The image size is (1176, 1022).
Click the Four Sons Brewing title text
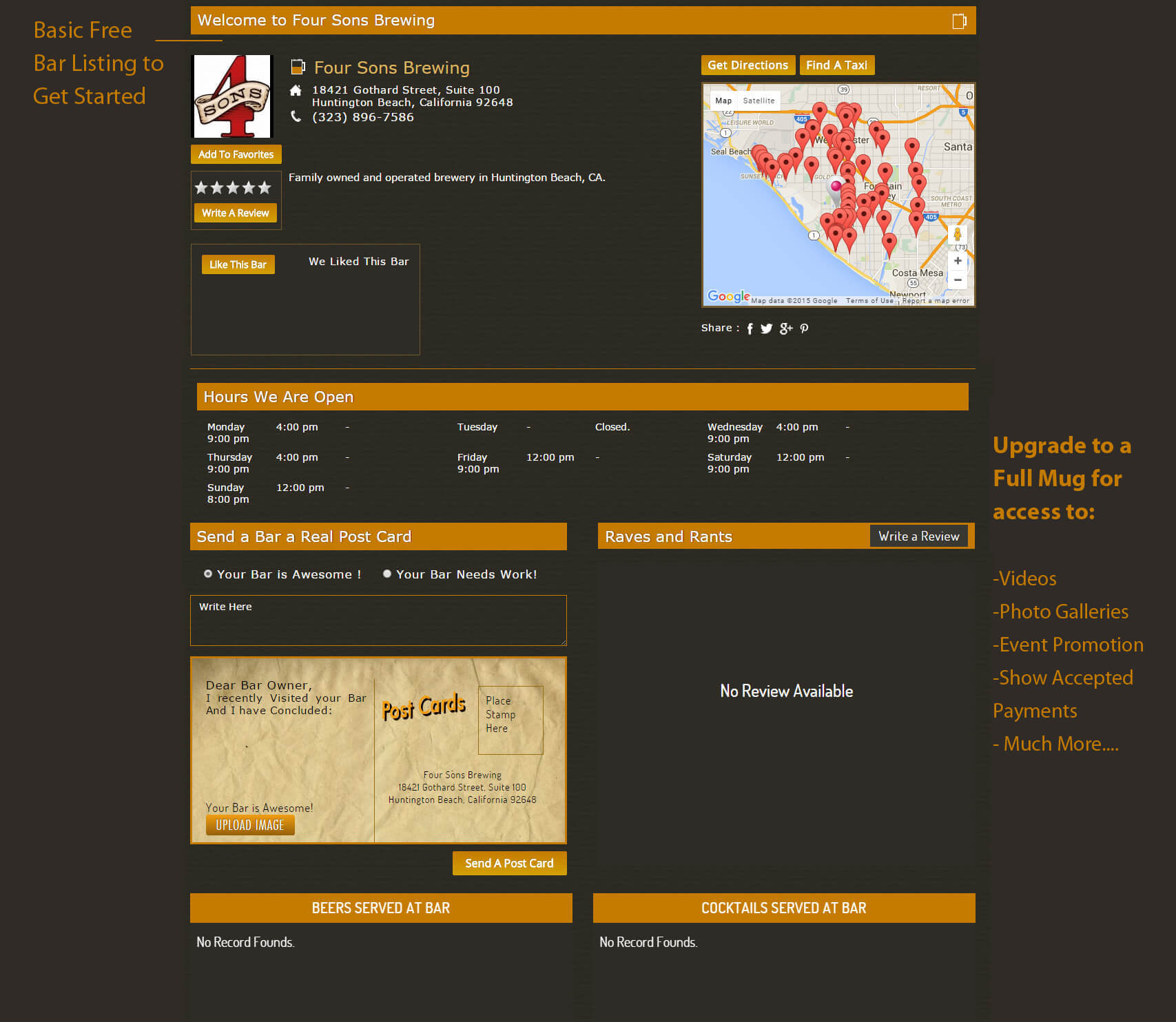[x=392, y=67]
